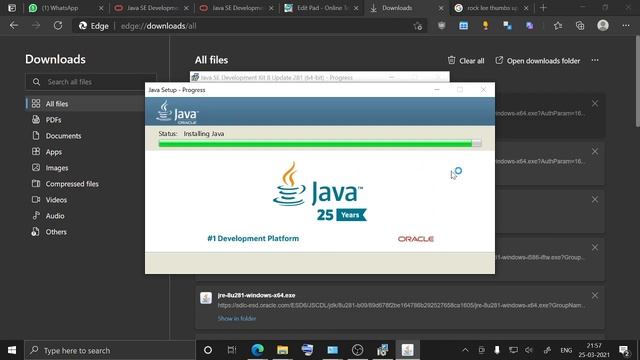Select All files in Downloads sidebar
The width and height of the screenshot is (640, 360).
85,104
